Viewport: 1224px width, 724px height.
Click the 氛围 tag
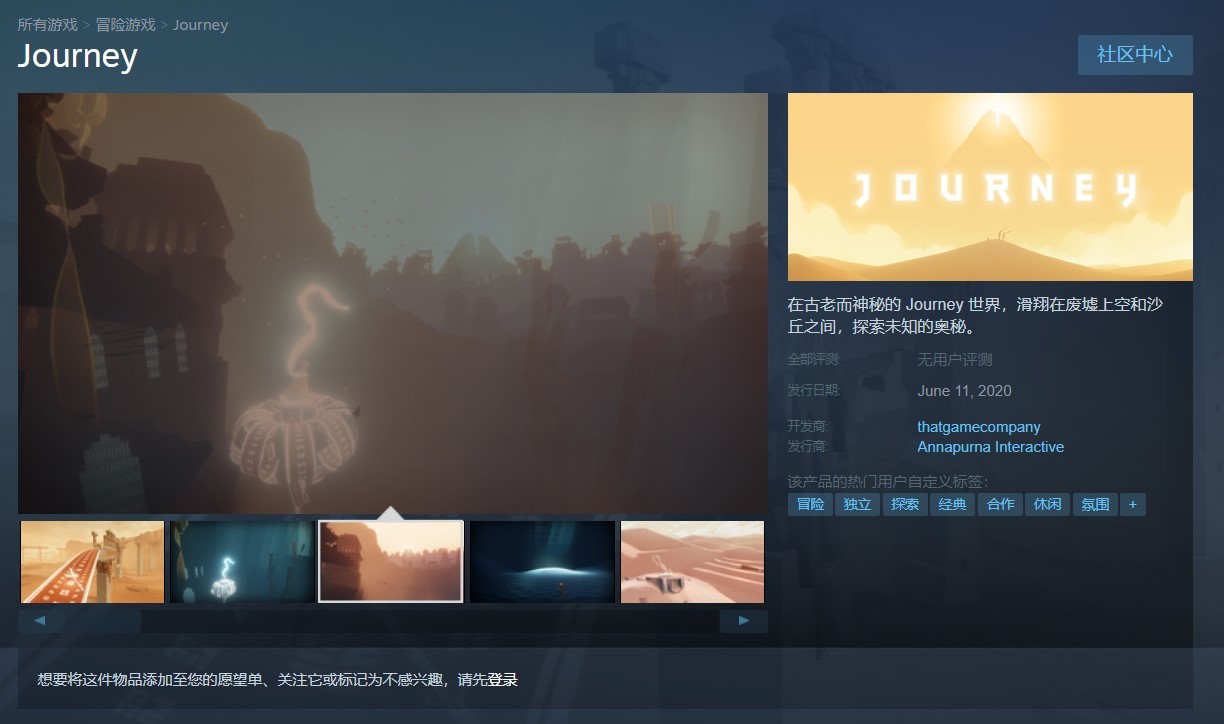[1095, 504]
